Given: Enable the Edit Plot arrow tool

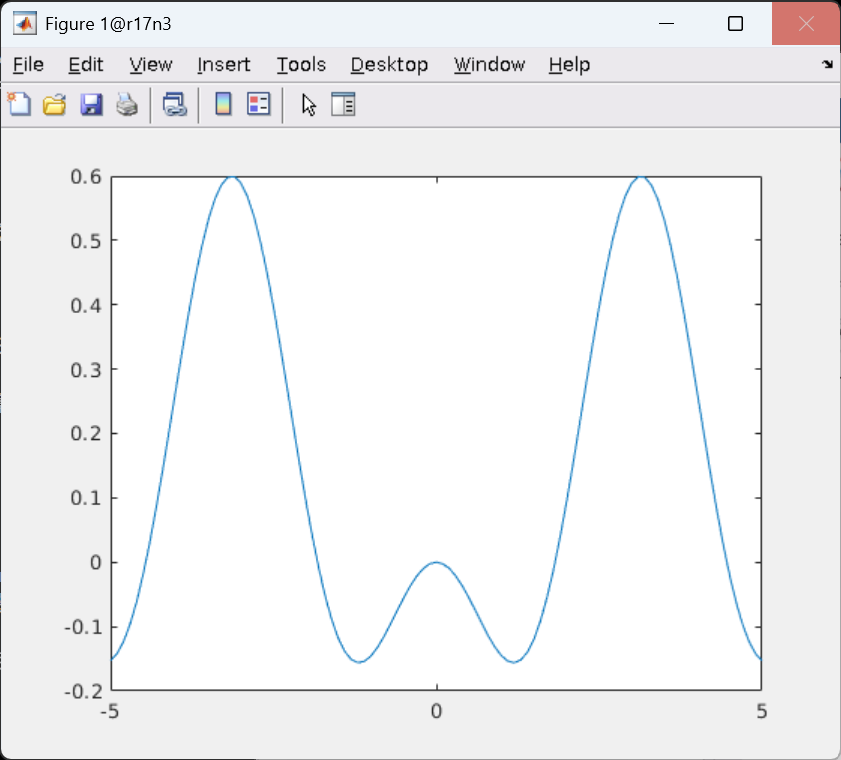Looking at the screenshot, I should pos(308,104).
